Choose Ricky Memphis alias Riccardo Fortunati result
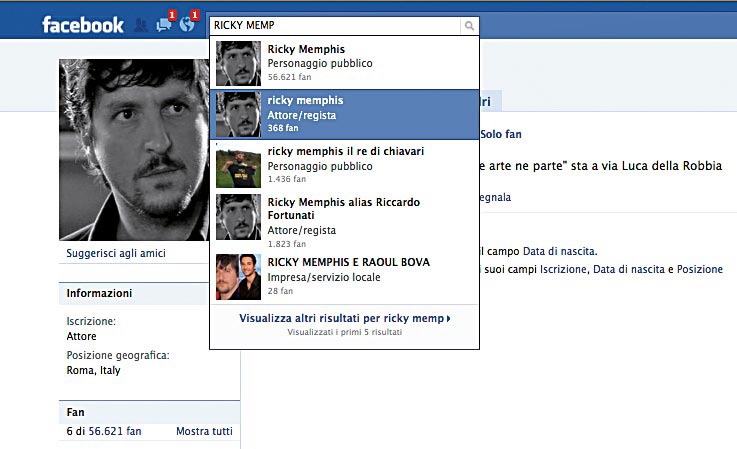 point(344,216)
